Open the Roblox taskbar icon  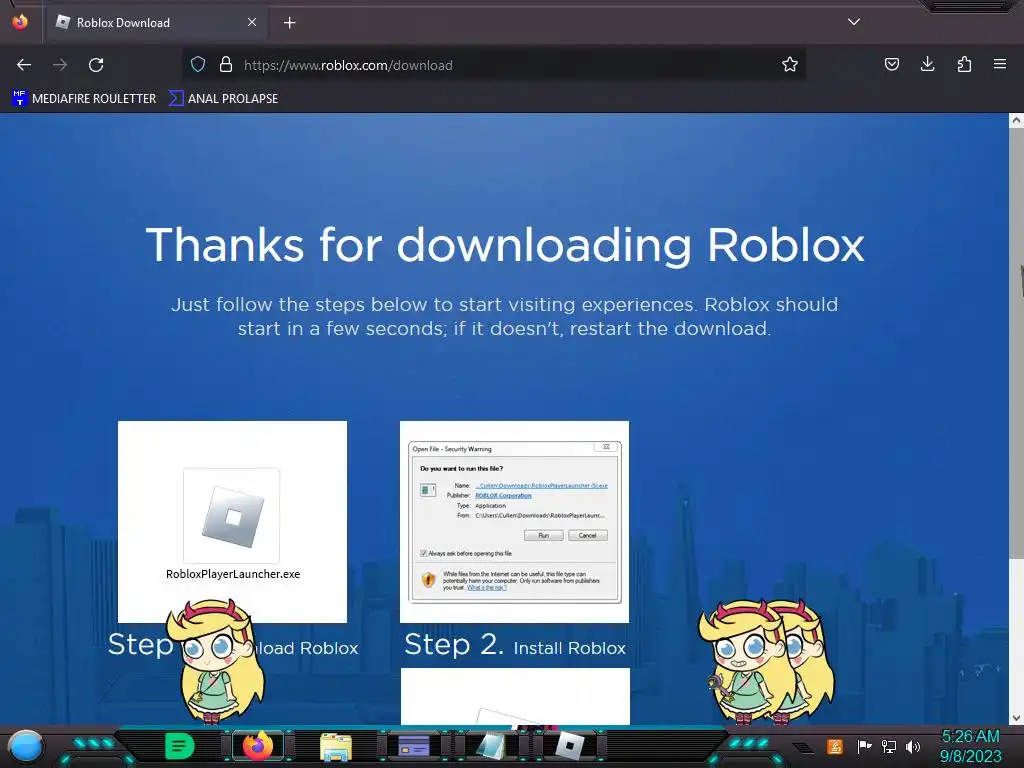pyautogui.click(x=569, y=746)
